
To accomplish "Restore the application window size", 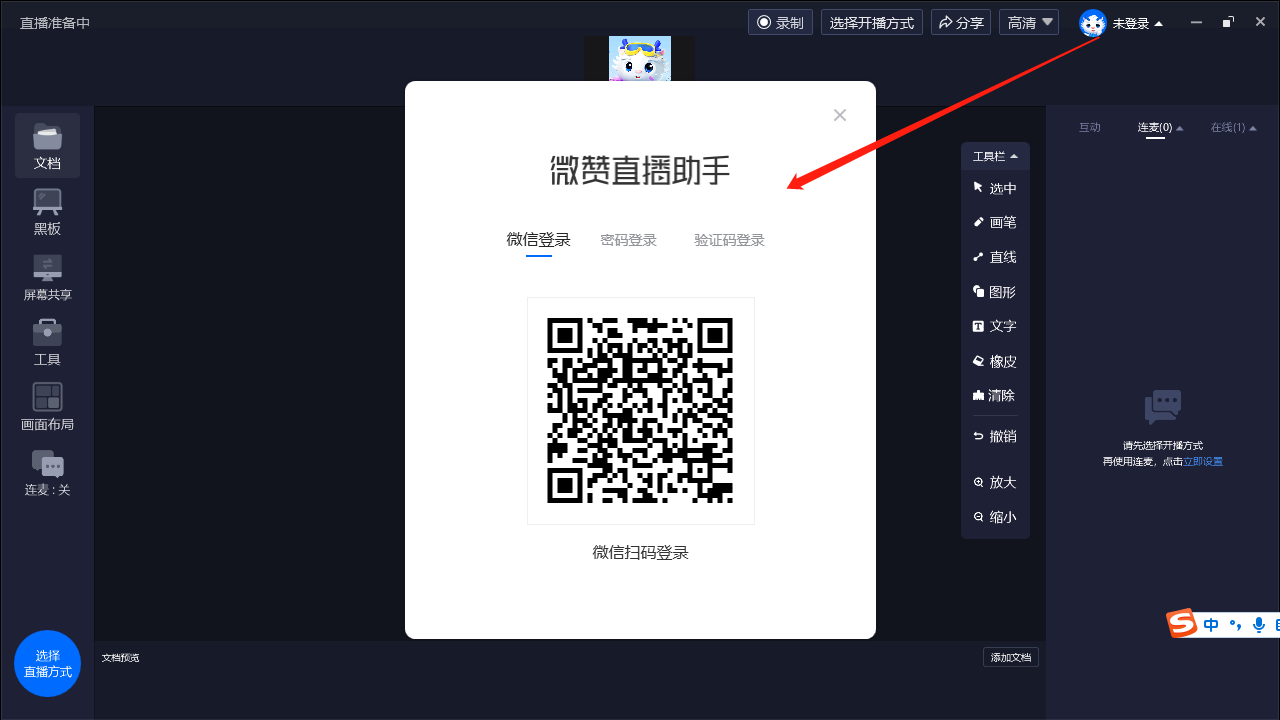I will (x=1228, y=22).
